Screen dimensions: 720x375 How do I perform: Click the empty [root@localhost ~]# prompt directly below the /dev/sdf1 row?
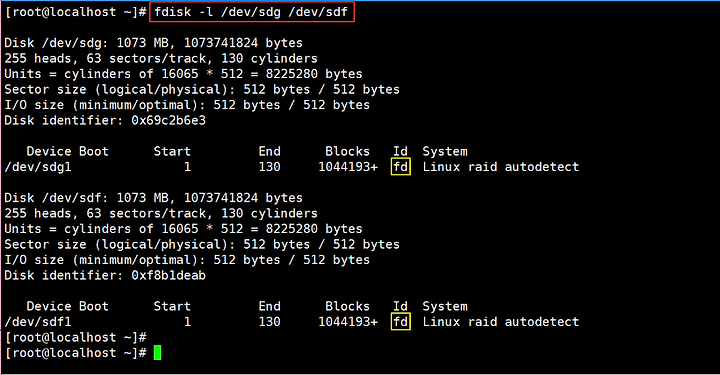coord(76,337)
